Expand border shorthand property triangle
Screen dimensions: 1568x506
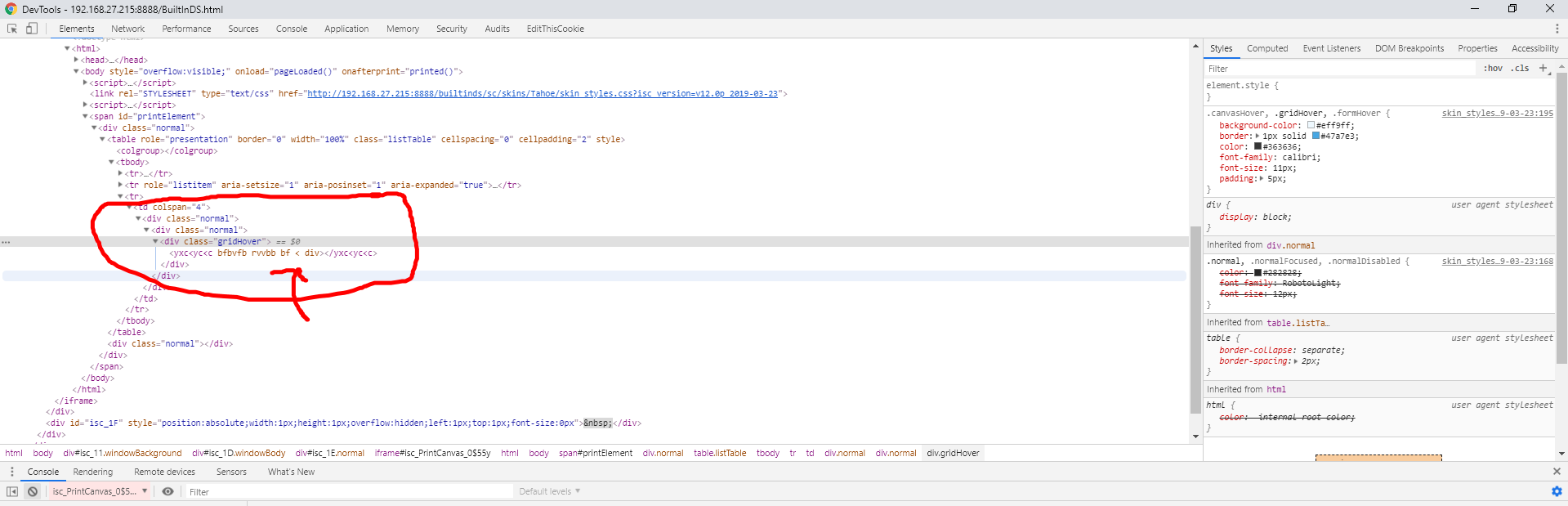[x=1256, y=137]
